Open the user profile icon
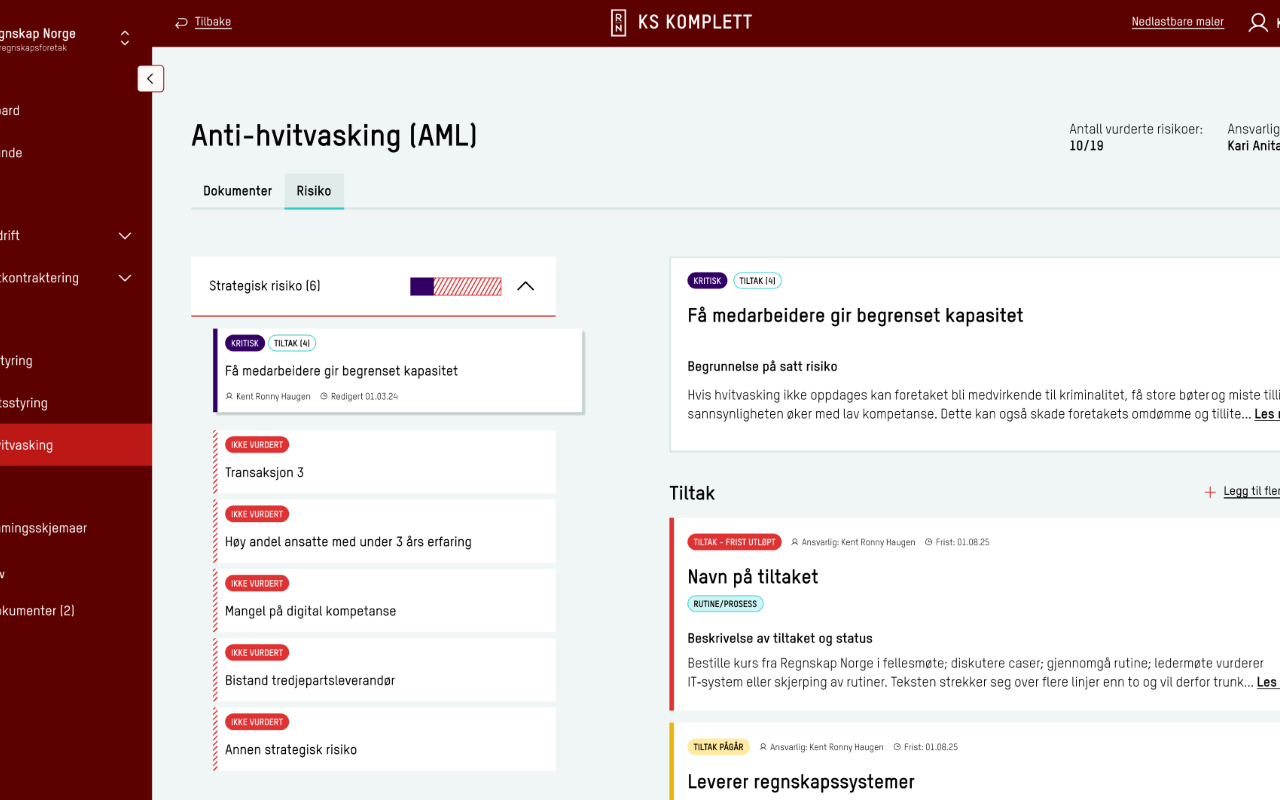The height and width of the screenshot is (800, 1280). (x=1258, y=22)
